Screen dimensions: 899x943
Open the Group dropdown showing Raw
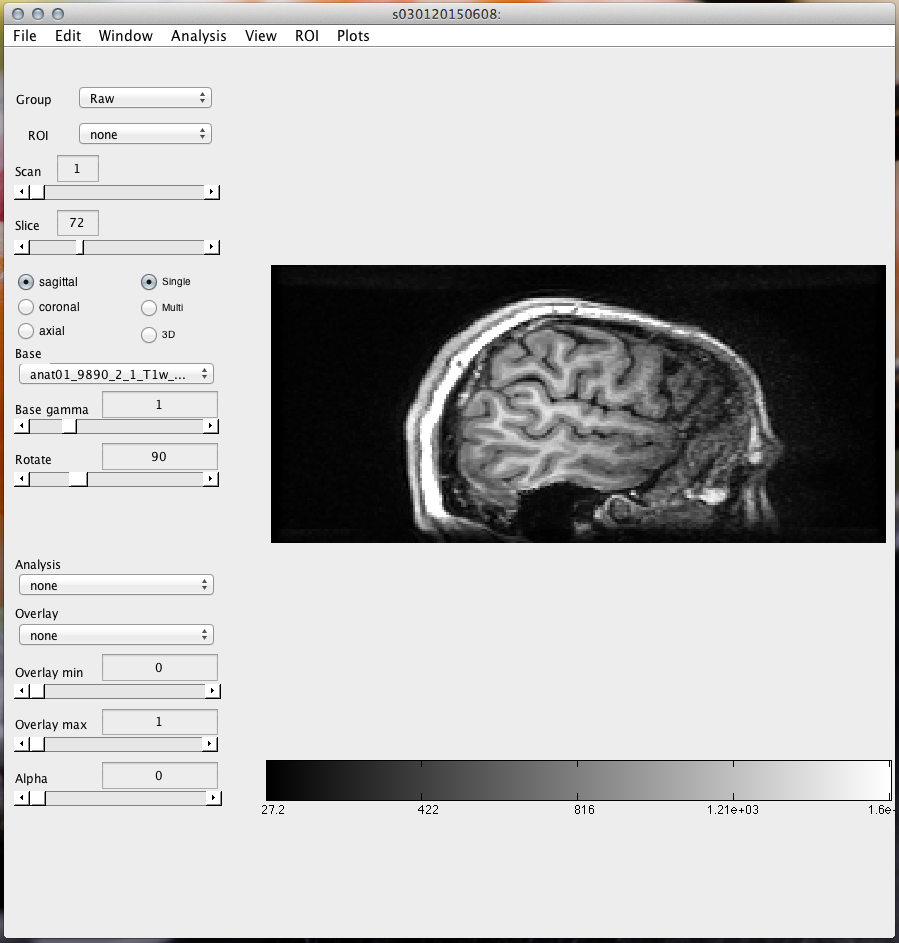[x=145, y=98]
